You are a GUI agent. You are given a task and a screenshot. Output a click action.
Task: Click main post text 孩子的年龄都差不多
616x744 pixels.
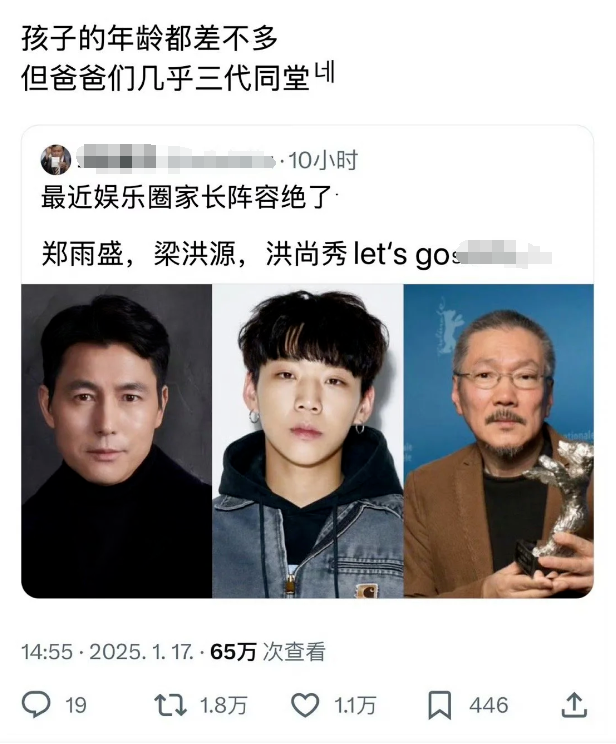[149, 38]
